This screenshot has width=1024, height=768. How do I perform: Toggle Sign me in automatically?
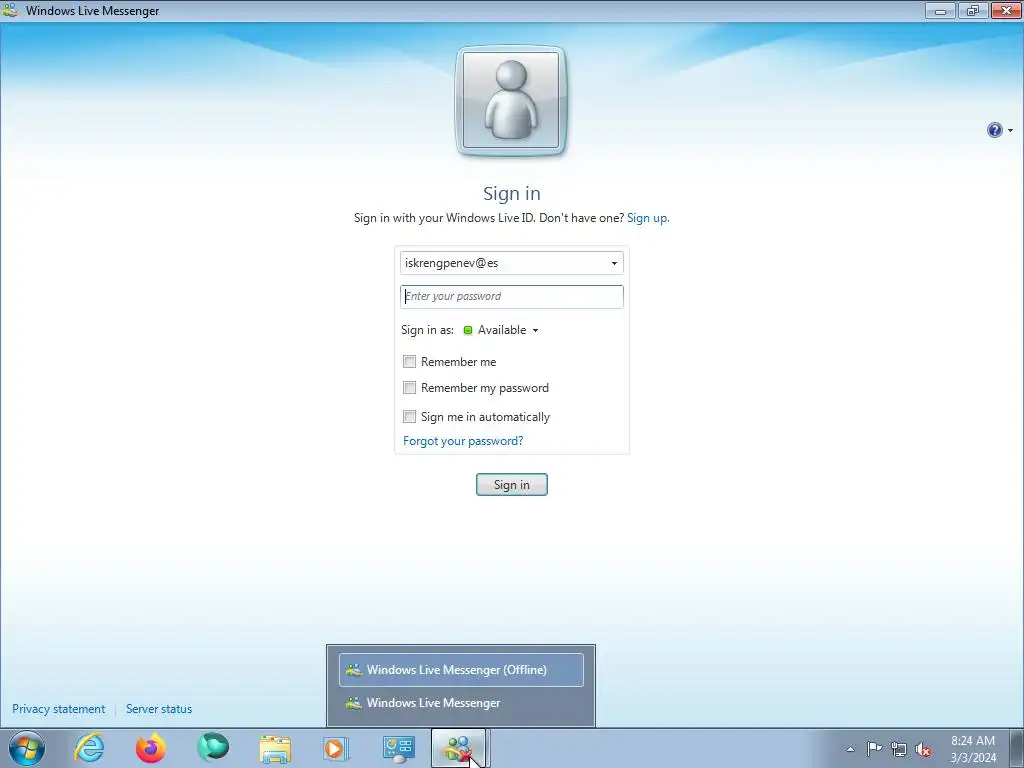pos(409,417)
